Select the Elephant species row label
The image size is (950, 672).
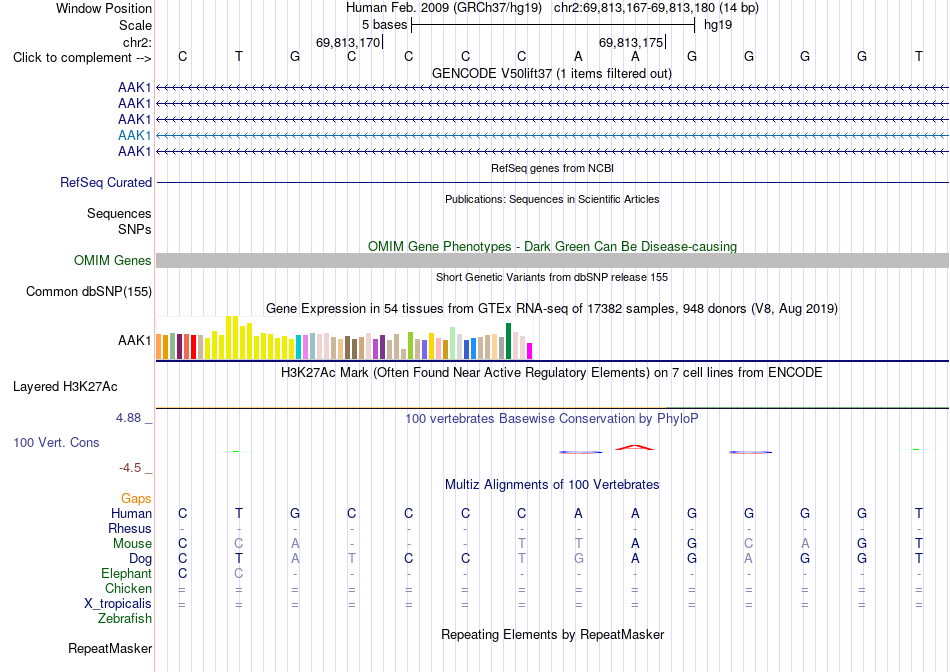(x=126, y=573)
